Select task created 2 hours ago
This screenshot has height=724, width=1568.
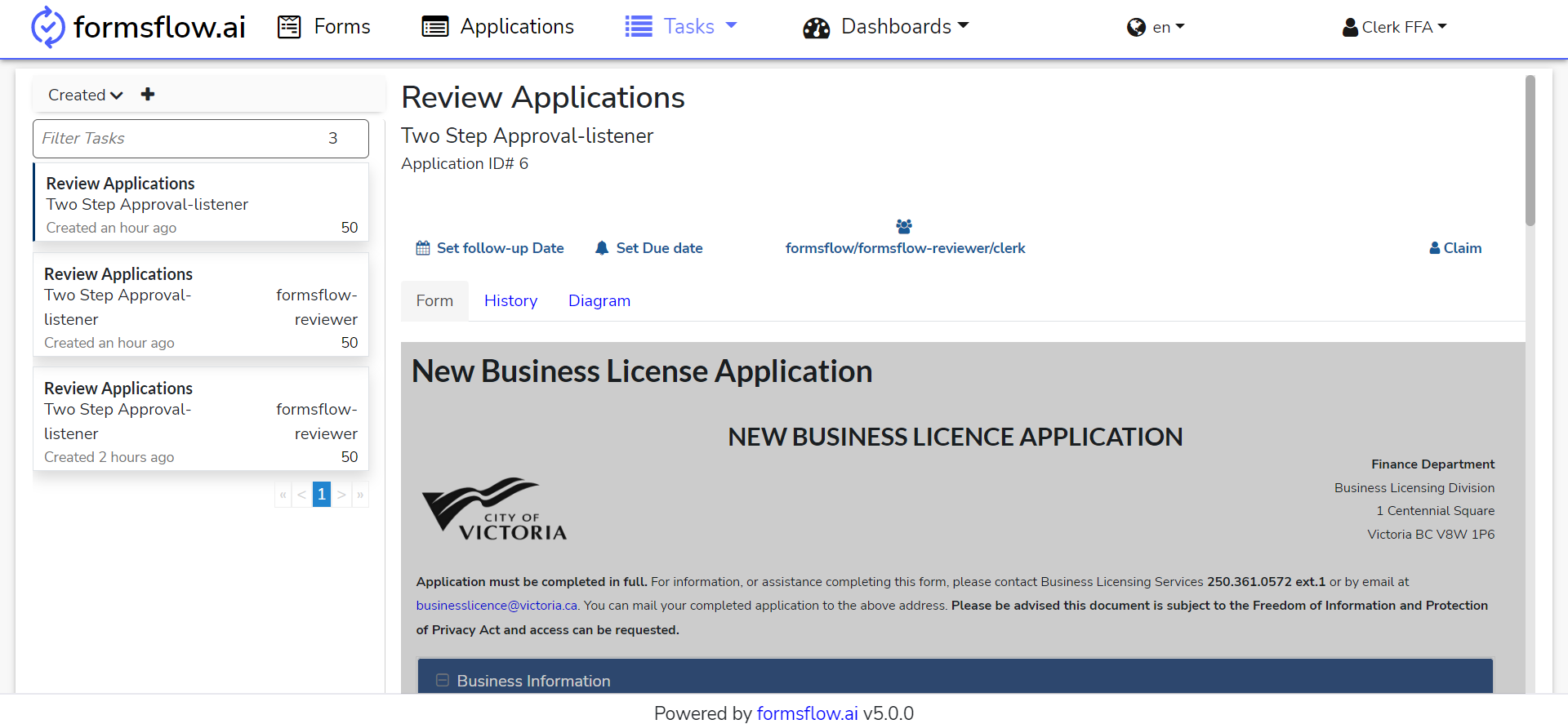coord(201,419)
